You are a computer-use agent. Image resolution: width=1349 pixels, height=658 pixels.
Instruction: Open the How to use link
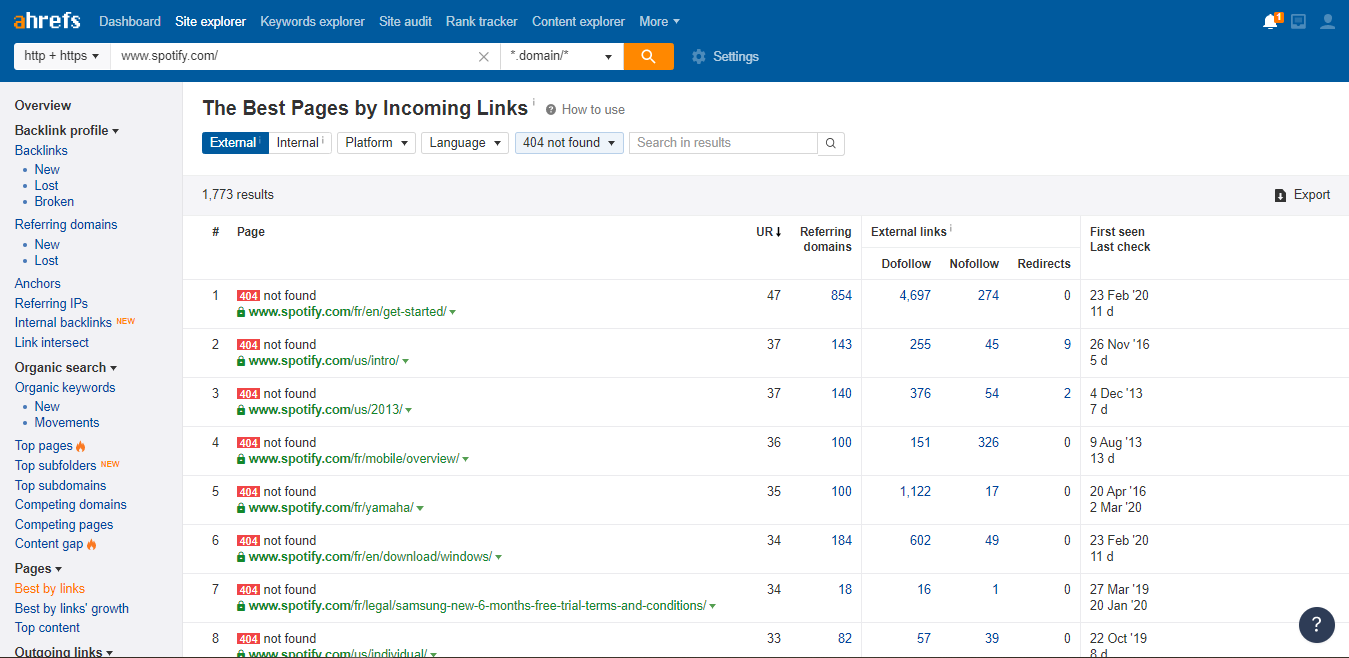click(591, 109)
